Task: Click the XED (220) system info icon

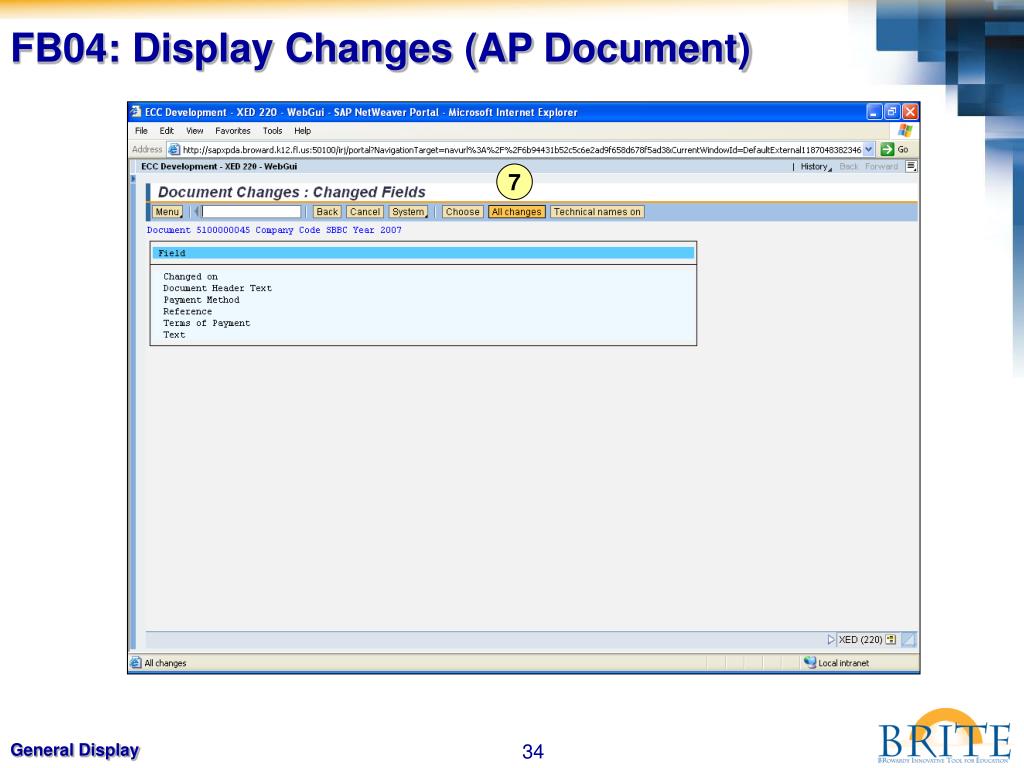Action: click(x=891, y=639)
